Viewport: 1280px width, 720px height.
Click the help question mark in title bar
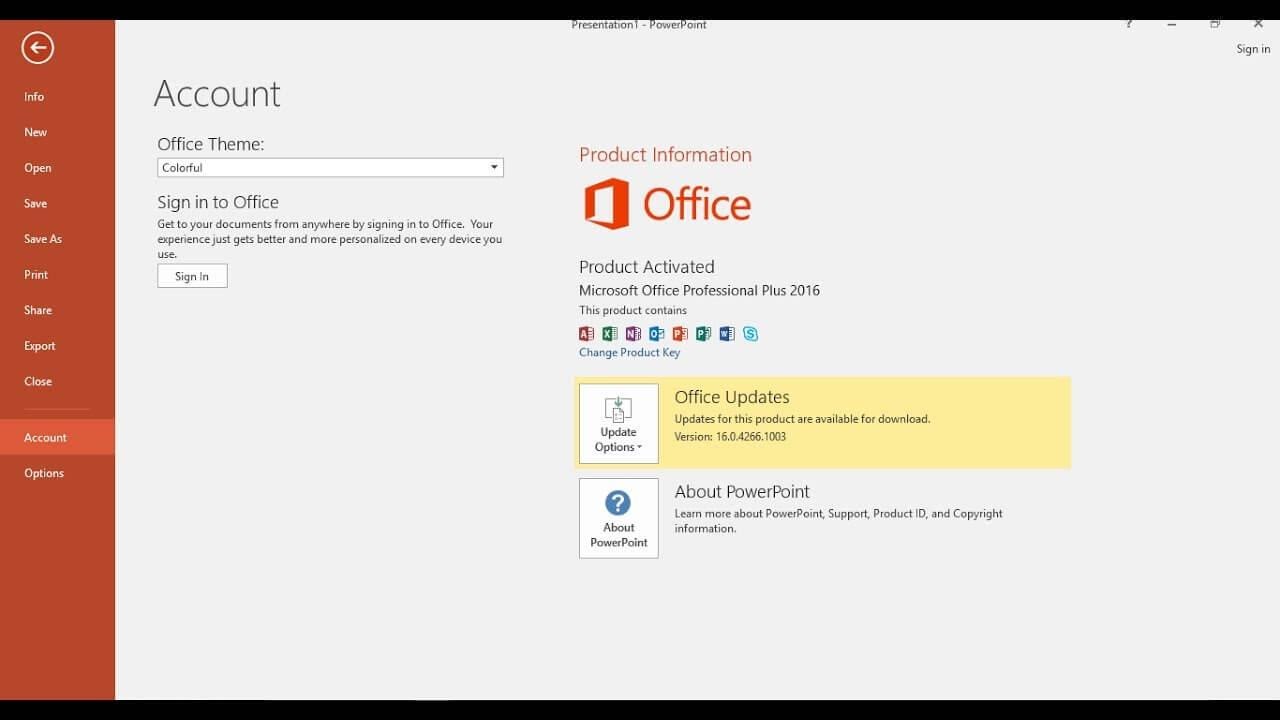point(1129,24)
